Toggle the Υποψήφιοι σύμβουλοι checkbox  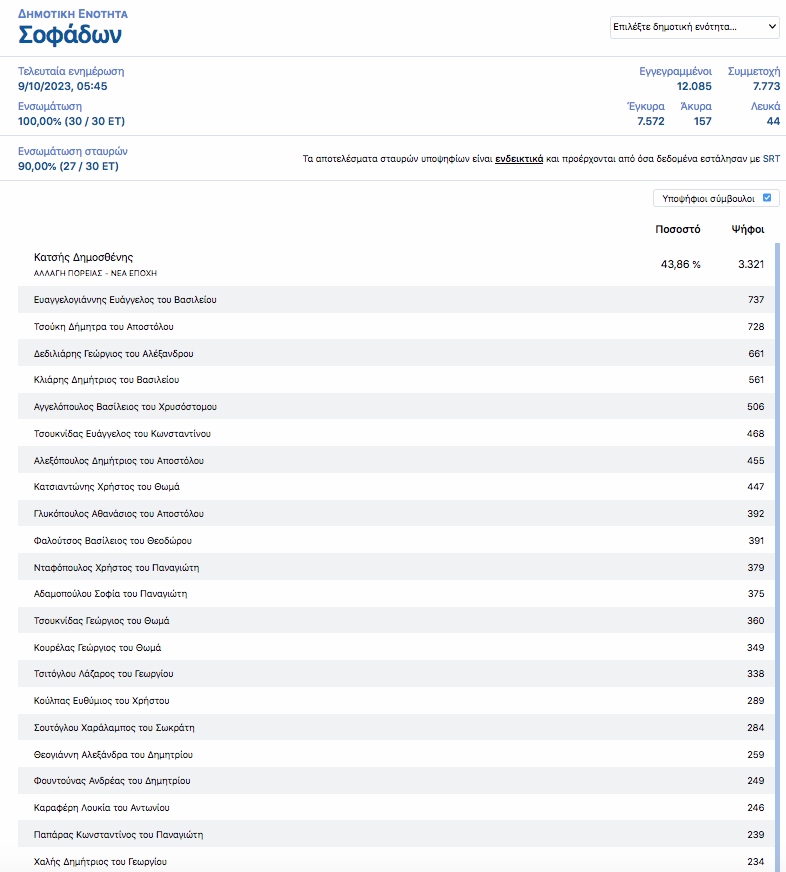(x=766, y=198)
